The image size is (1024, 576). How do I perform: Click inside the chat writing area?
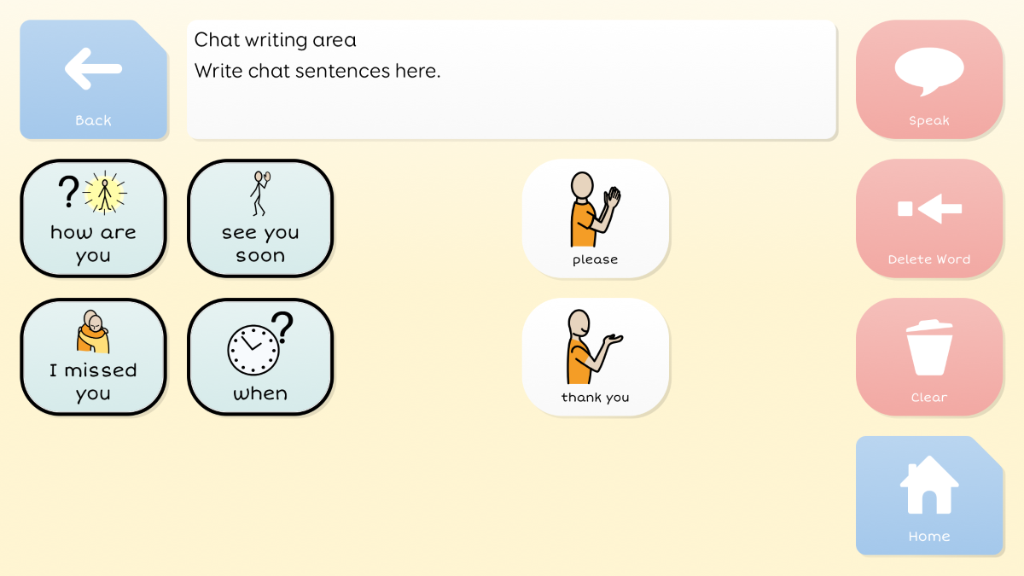[x=511, y=79]
